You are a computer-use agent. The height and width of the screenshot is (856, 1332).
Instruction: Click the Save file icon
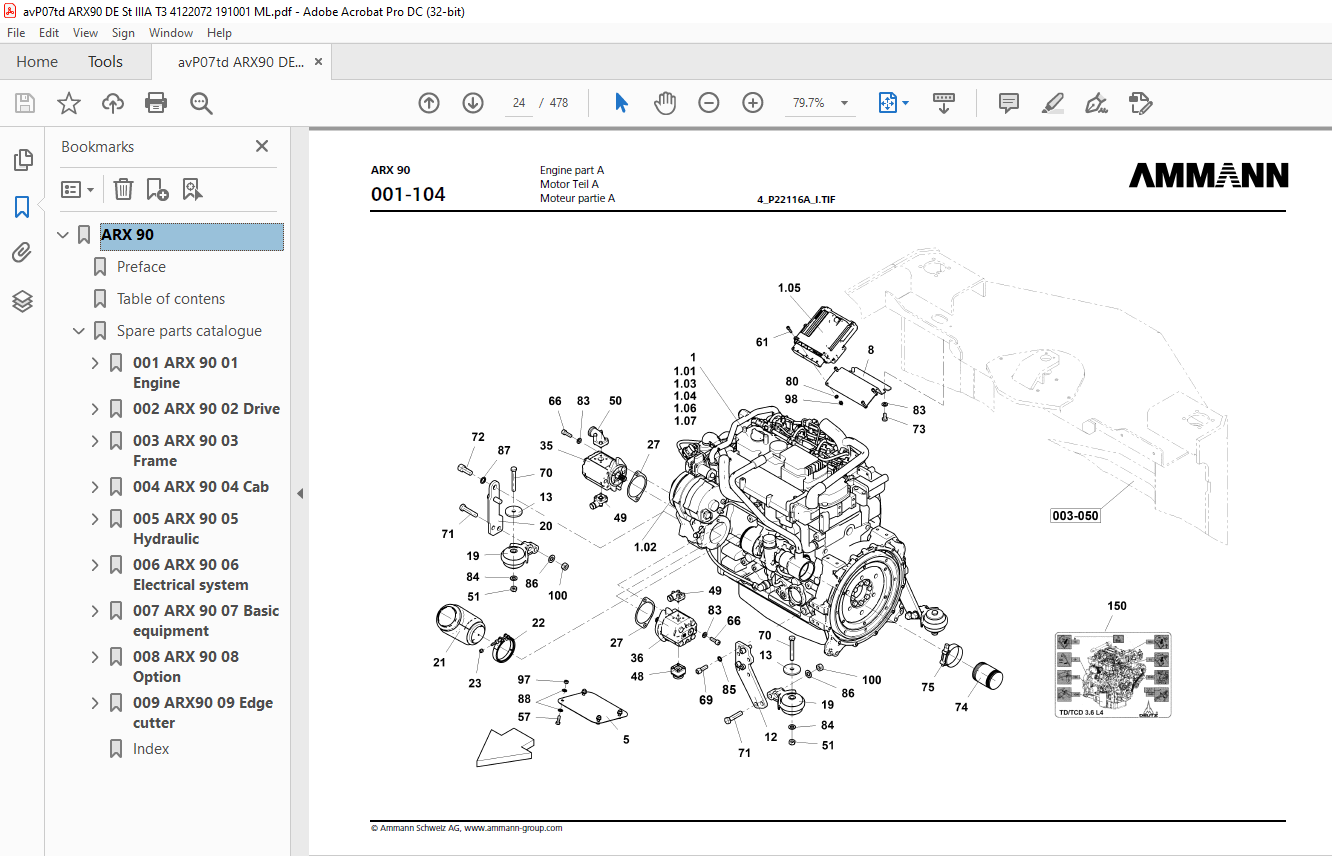25,103
